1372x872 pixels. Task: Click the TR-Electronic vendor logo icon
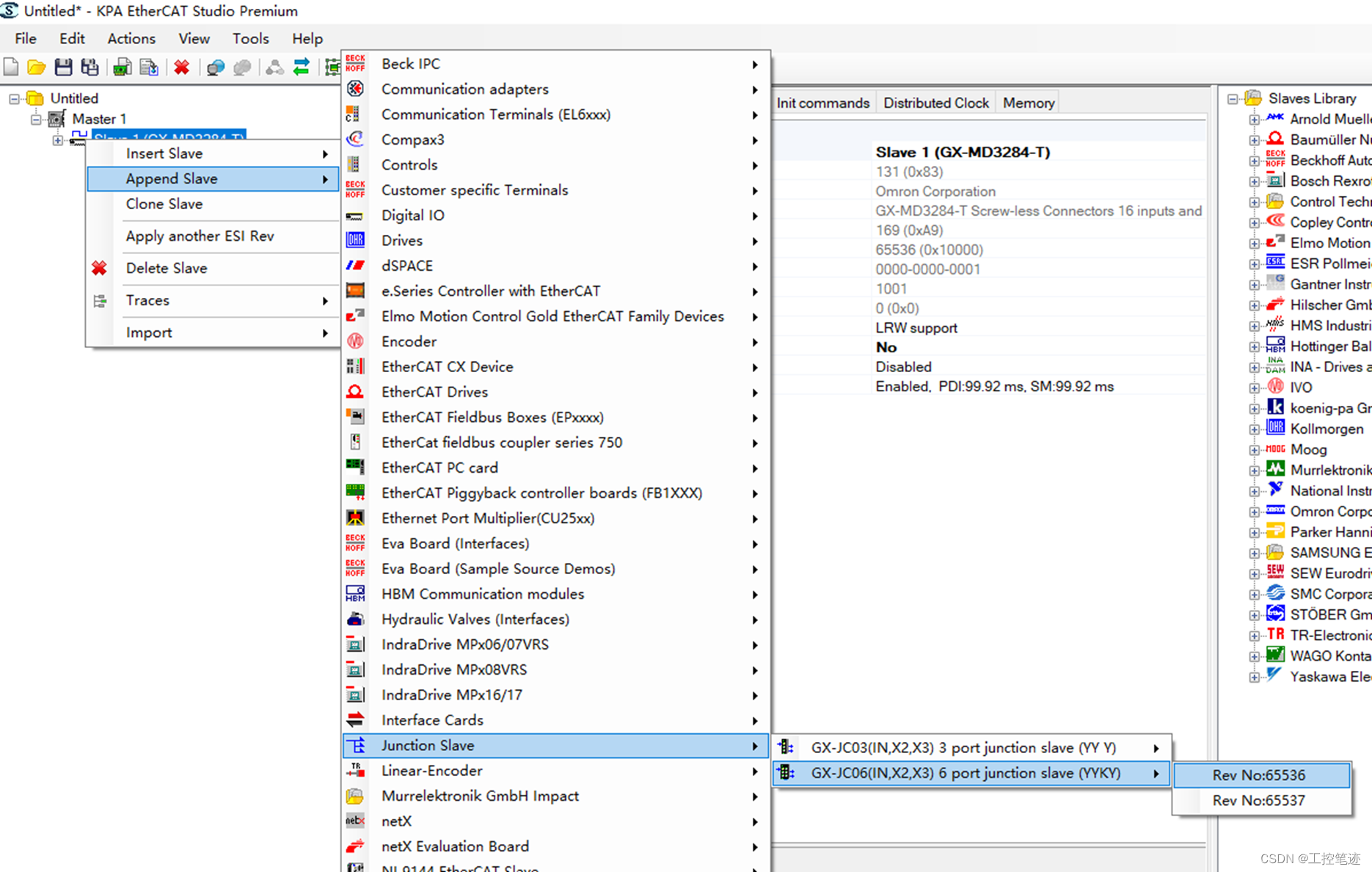[x=1276, y=634]
